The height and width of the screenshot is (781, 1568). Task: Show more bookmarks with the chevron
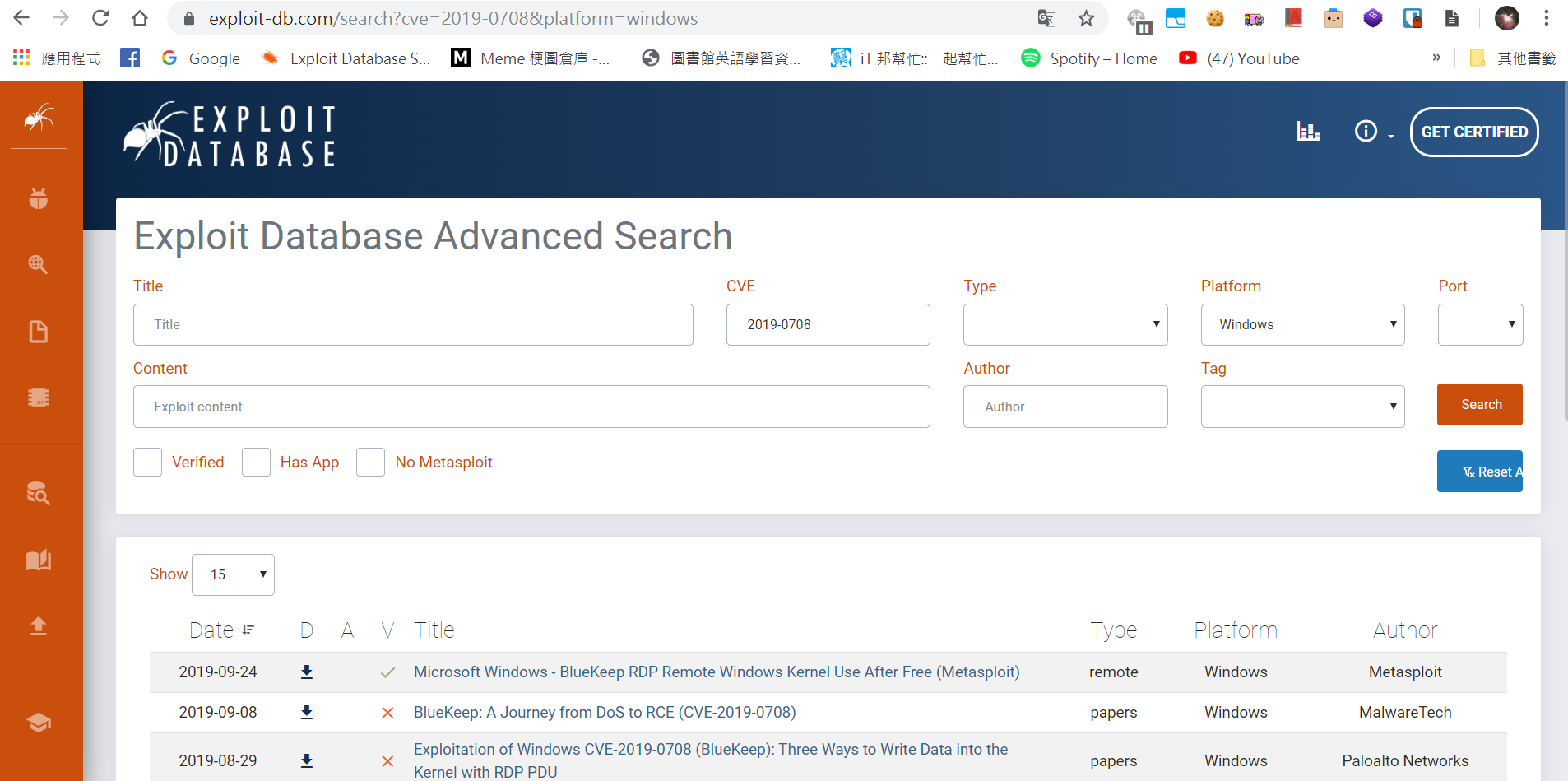pos(1436,58)
